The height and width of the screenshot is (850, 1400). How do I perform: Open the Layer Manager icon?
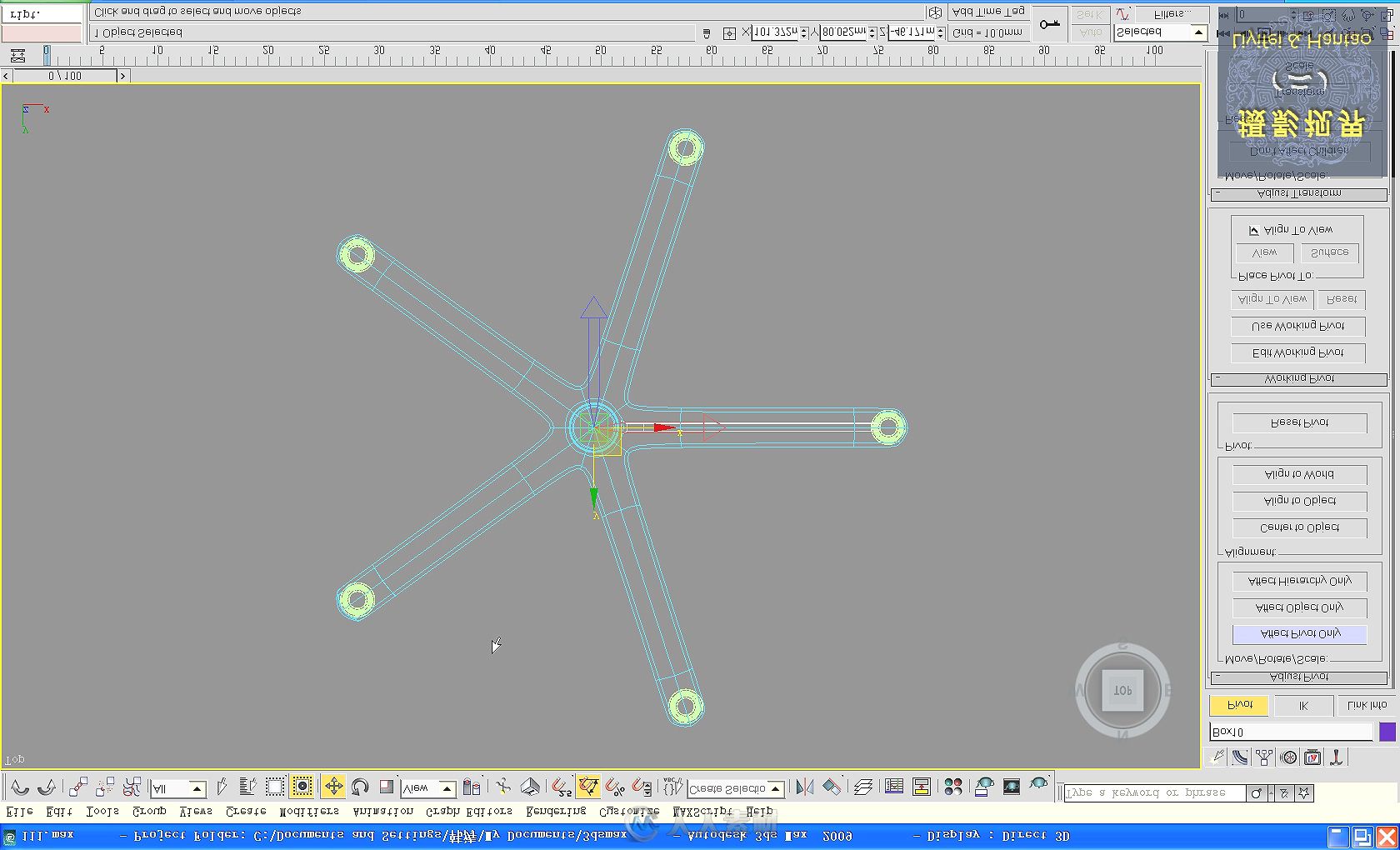pyautogui.click(x=863, y=787)
